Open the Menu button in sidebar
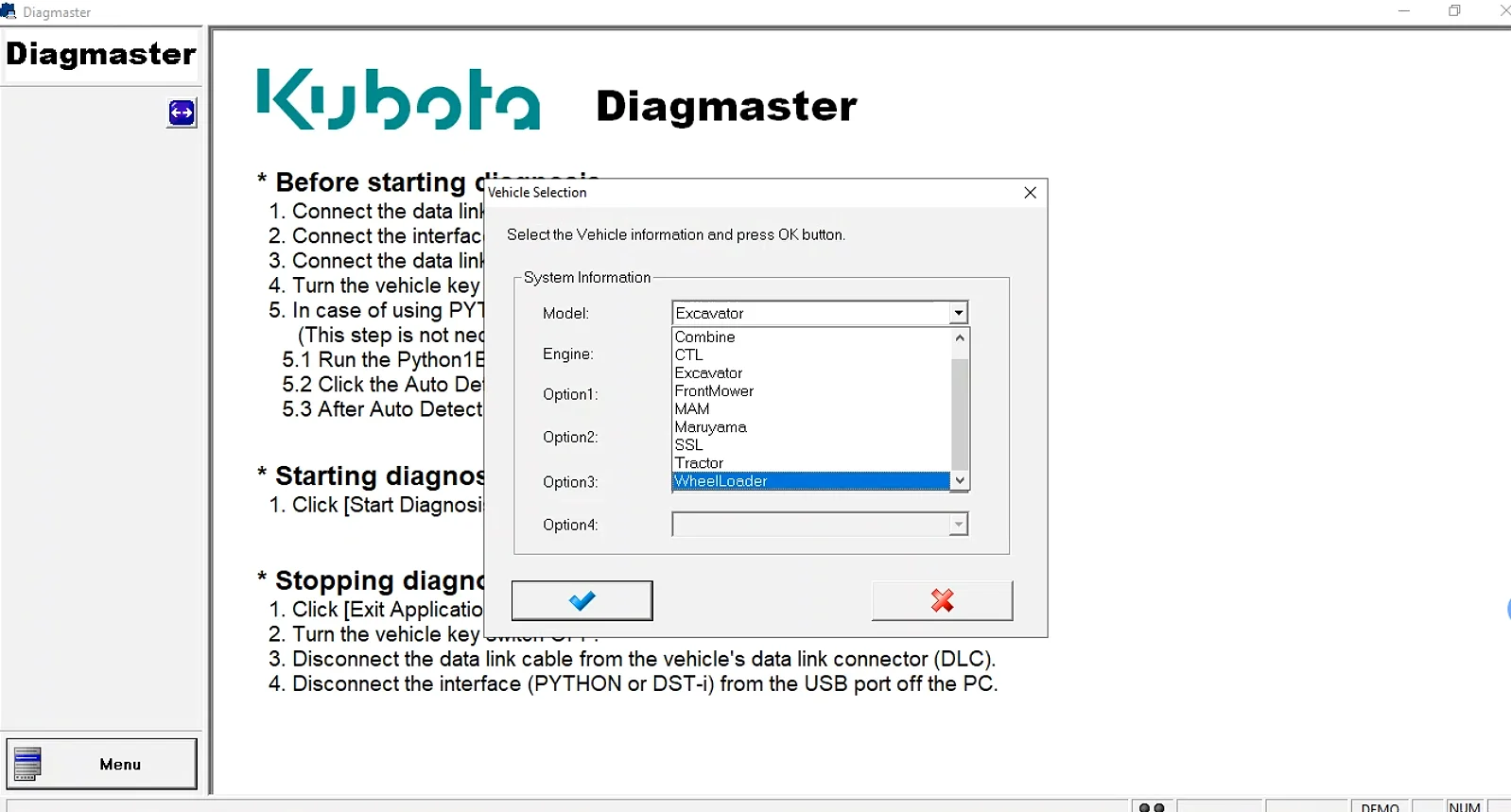This screenshot has height=812, width=1511. (x=102, y=764)
